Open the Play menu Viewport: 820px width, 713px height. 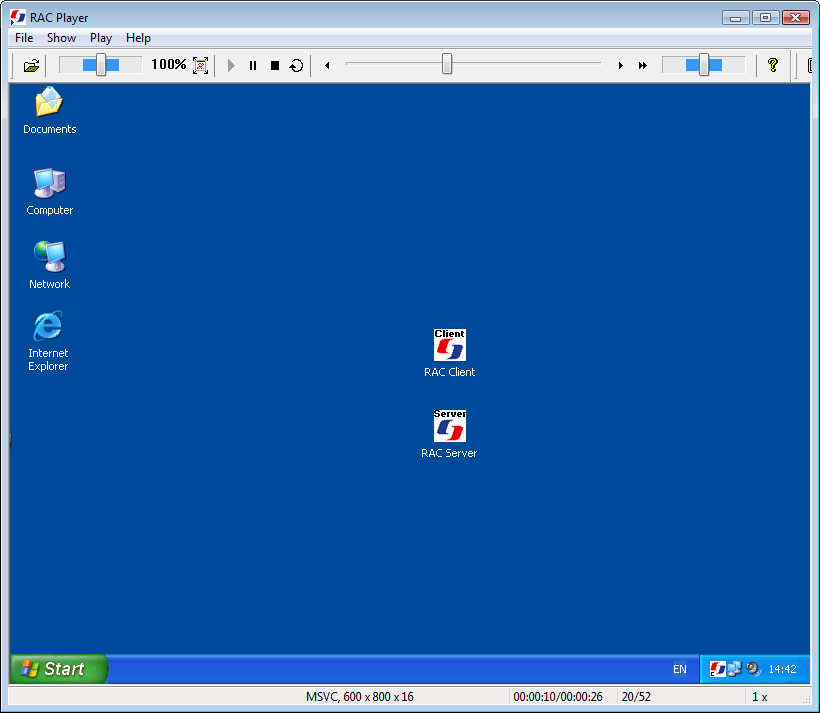pos(101,38)
